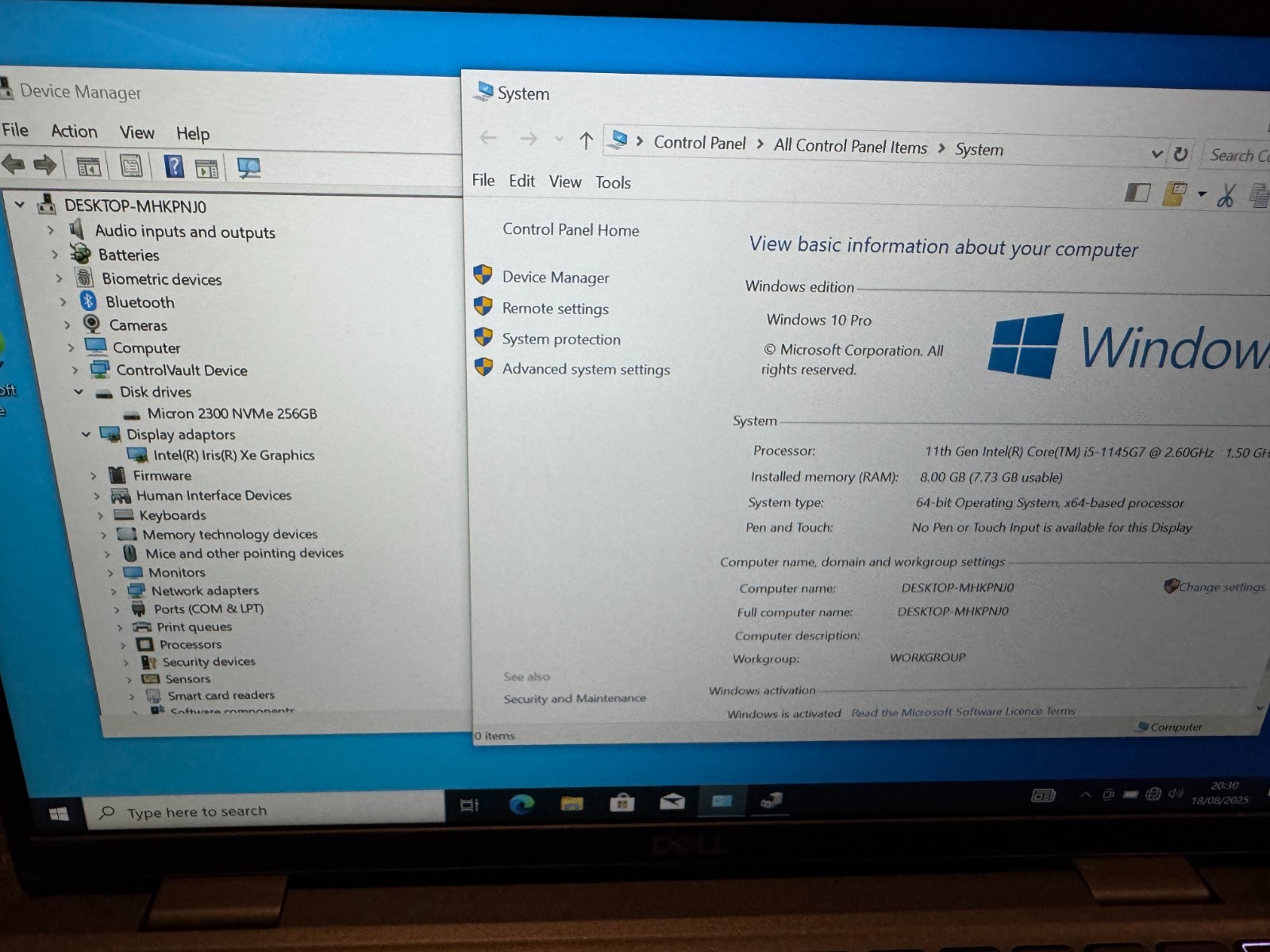Click Search Control Panel field
Viewport: 1270px width, 952px height.
[x=1237, y=155]
